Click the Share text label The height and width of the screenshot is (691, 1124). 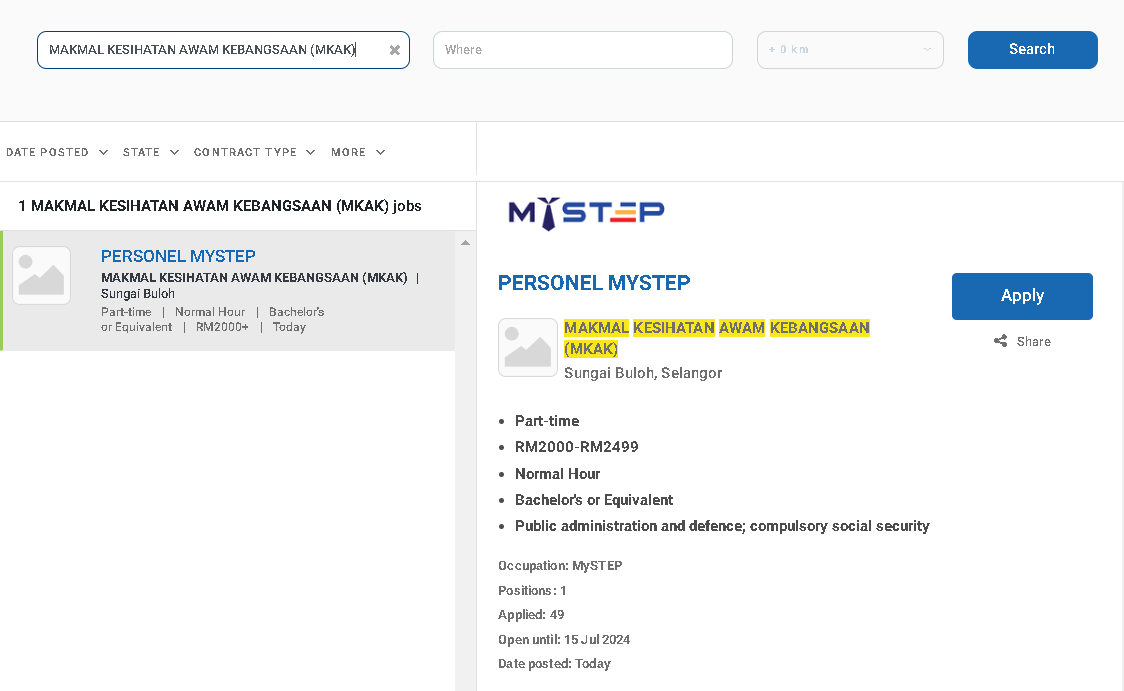(x=1034, y=341)
